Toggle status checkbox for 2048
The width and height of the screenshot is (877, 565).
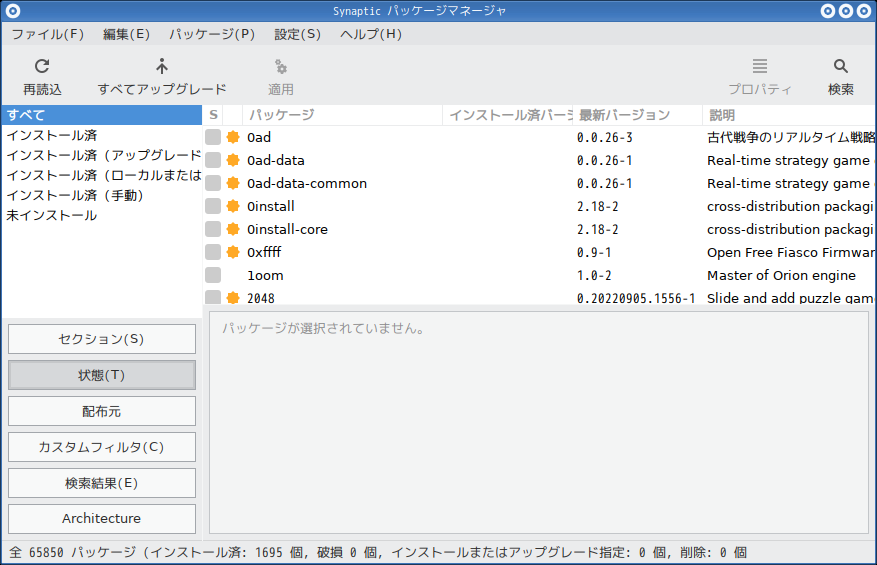(x=213, y=298)
